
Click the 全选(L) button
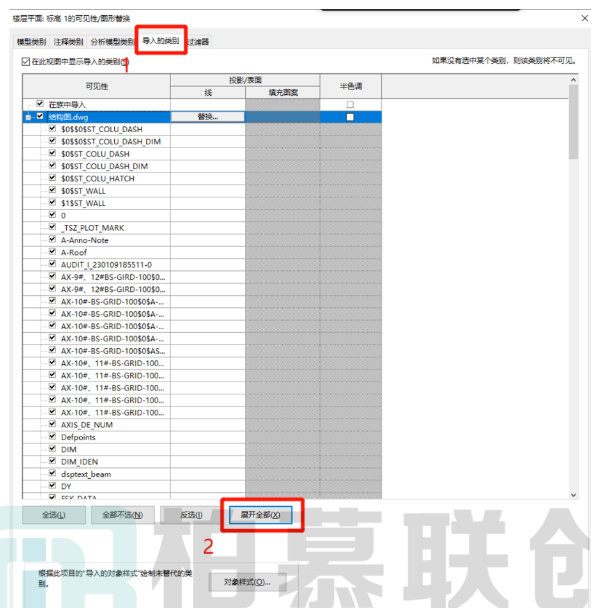54,515
